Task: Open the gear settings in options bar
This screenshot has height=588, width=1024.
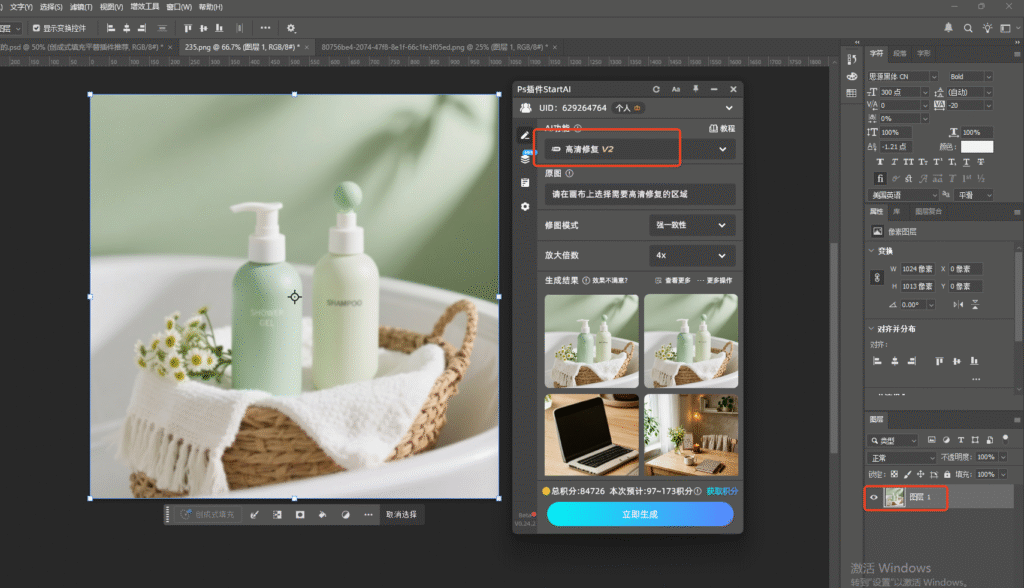Action: (x=291, y=28)
